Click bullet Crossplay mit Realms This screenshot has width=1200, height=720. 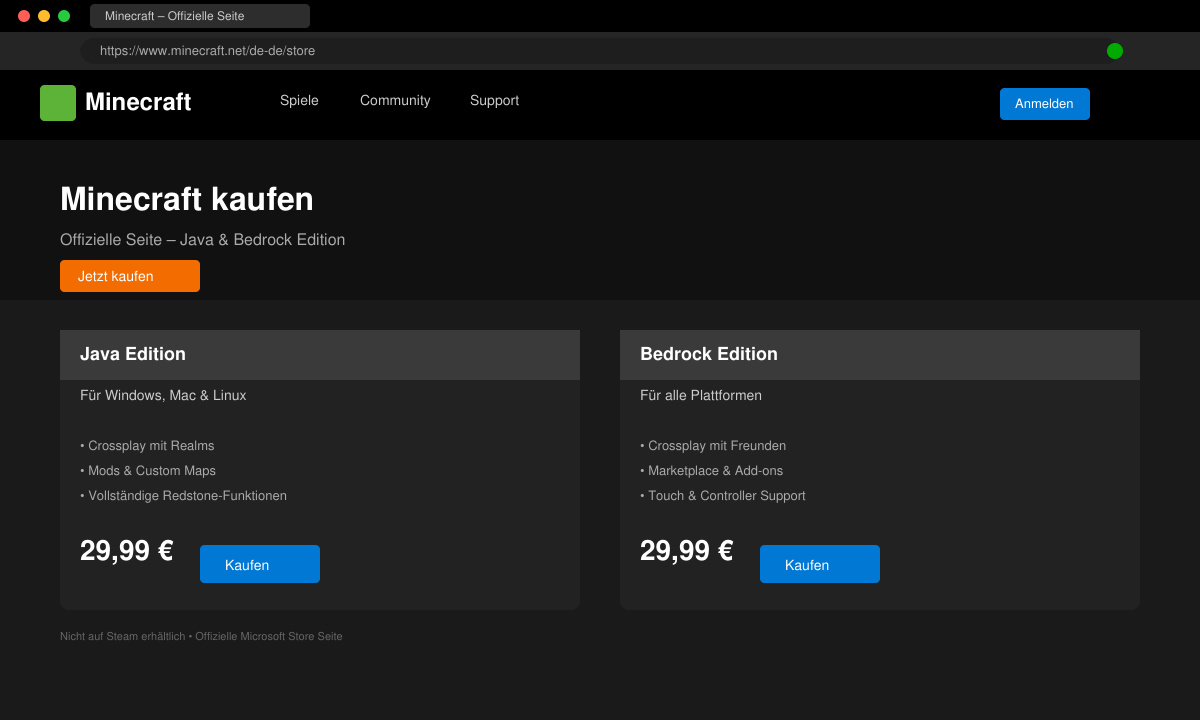pyautogui.click(x=147, y=446)
